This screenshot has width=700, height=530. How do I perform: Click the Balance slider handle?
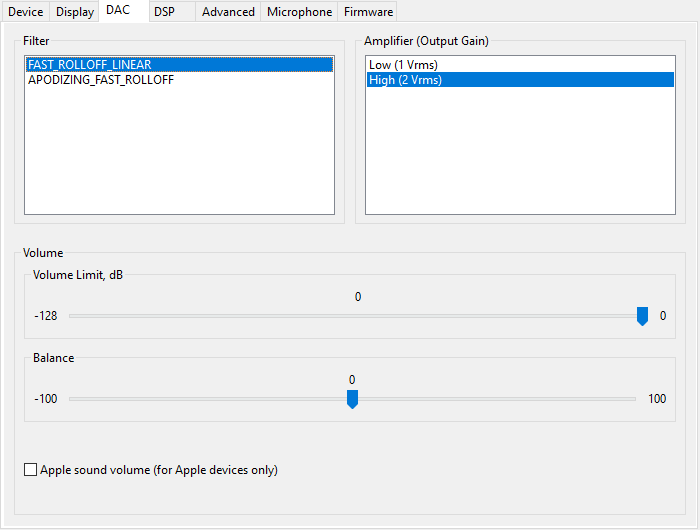[352, 399]
